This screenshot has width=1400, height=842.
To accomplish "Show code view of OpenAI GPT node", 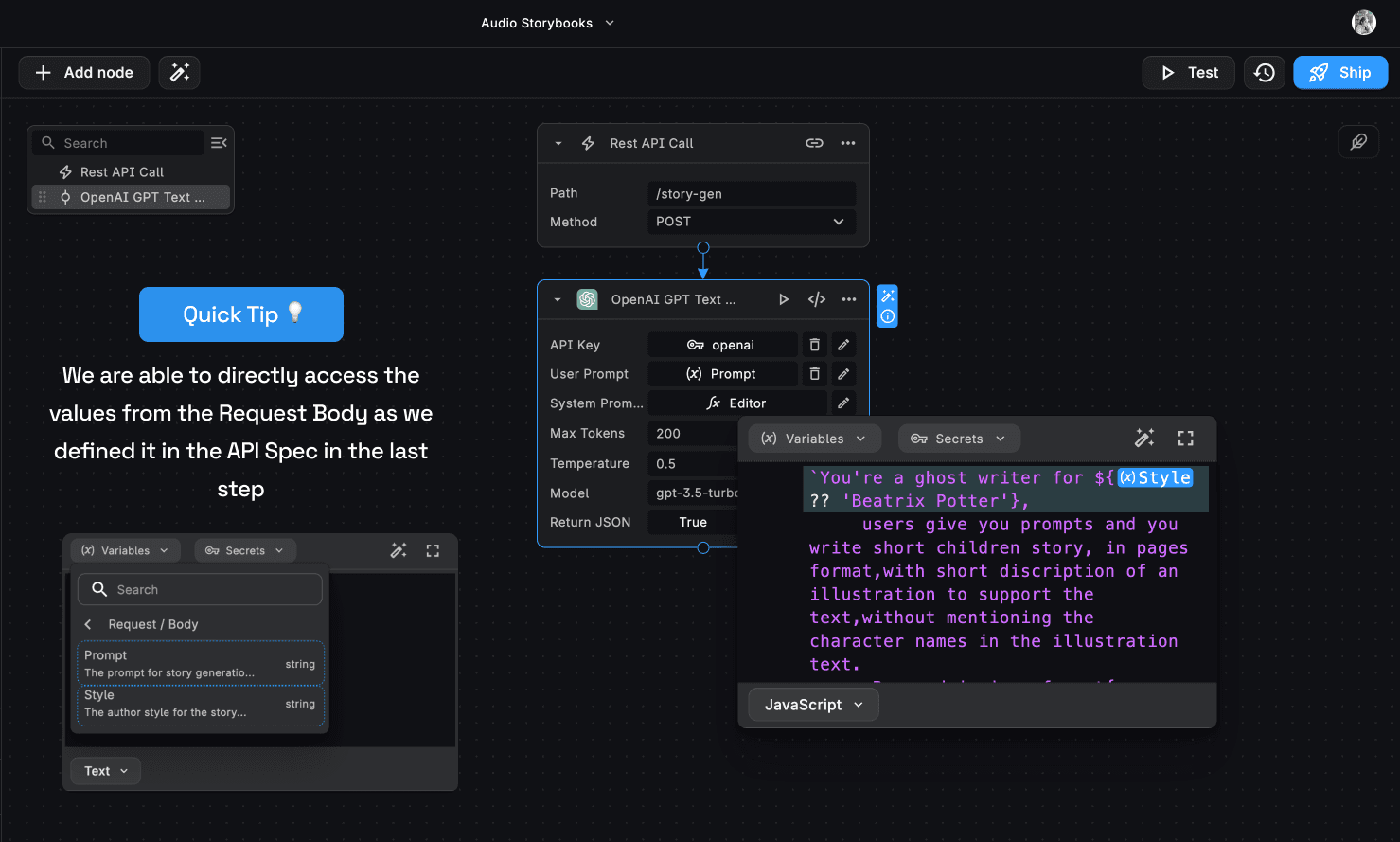I will 817,299.
